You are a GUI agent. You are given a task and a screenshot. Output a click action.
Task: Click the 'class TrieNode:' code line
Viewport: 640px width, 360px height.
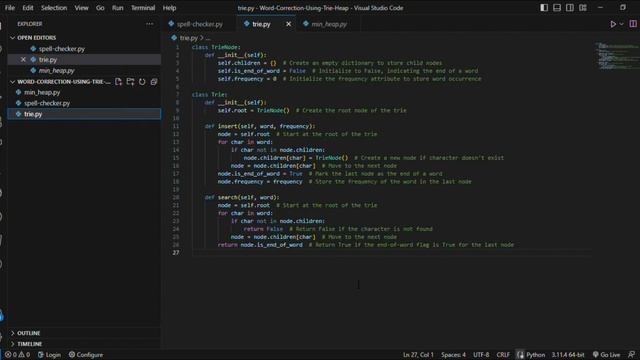pos(216,47)
